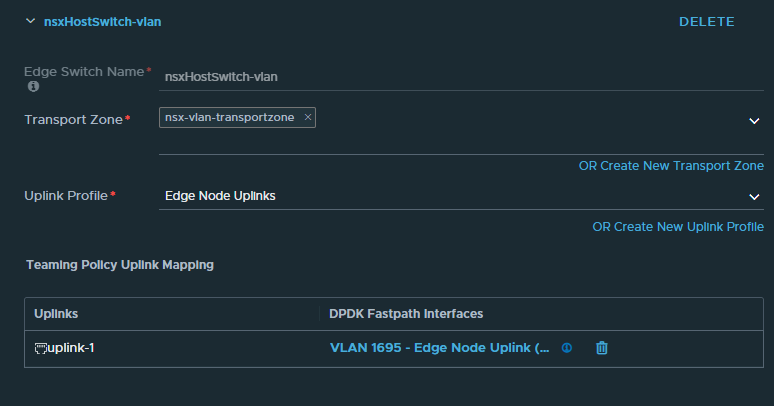Delete uplink-1 mapping with trash icon
774x406 pixels.
tap(601, 348)
